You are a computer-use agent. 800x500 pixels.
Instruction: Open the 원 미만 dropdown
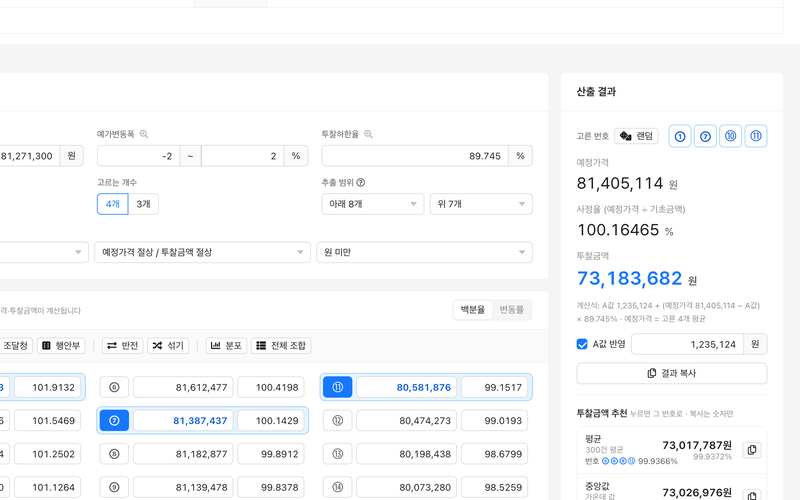[424, 253]
